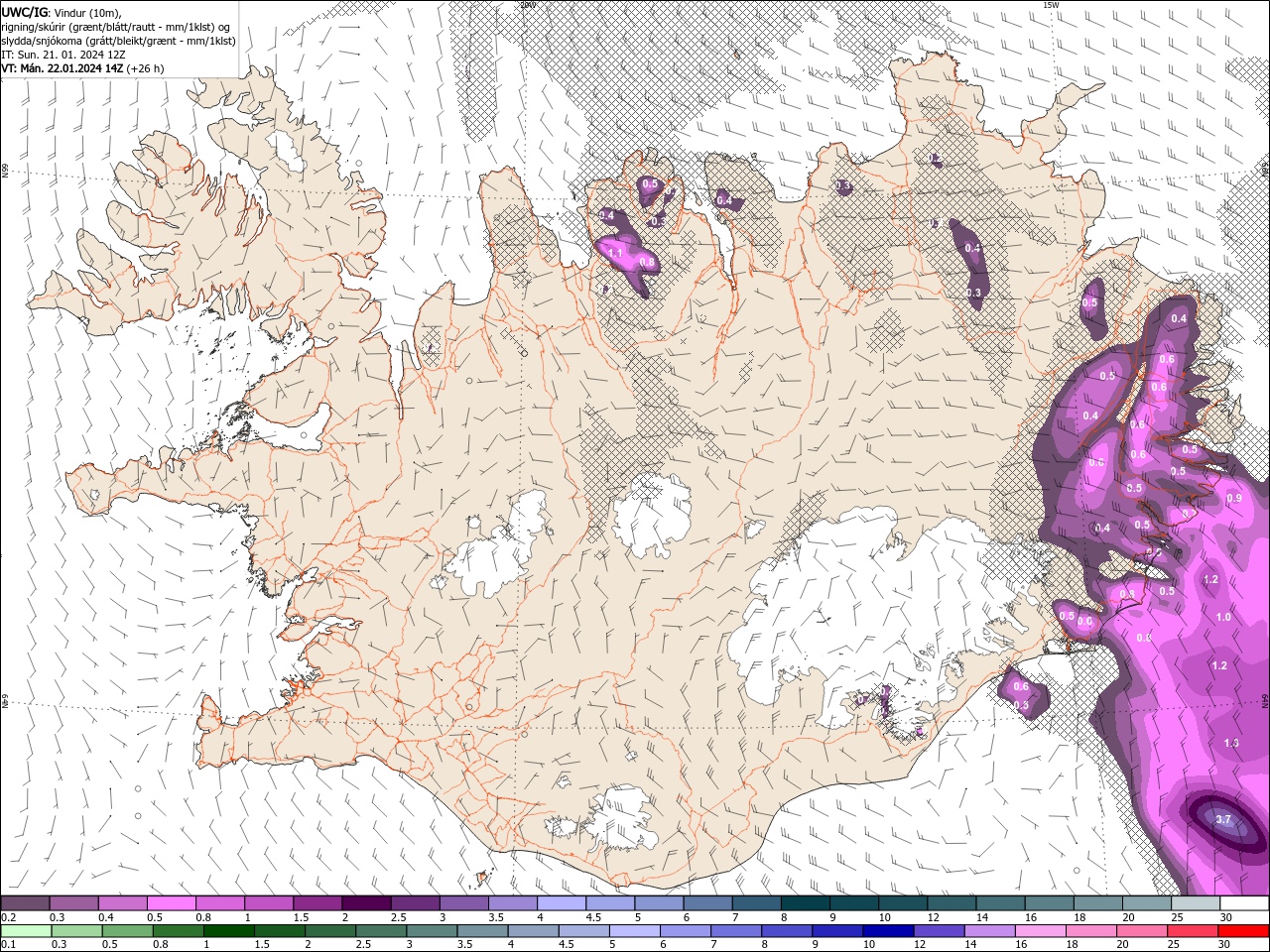The width and height of the screenshot is (1270, 952).
Task: Pick the mauve 0.2 swatch on snow scale
Action: click(x=25, y=903)
